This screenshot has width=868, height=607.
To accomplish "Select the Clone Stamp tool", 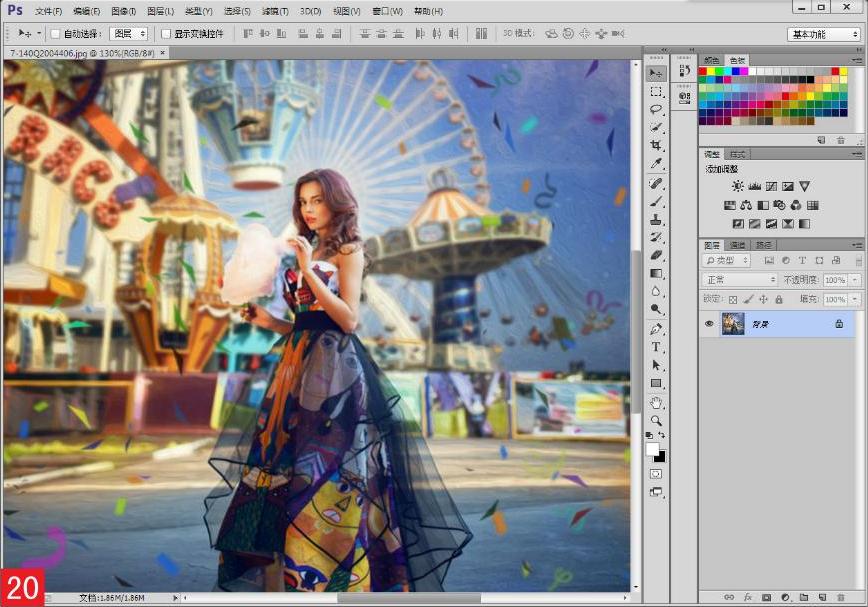I will [656, 220].
